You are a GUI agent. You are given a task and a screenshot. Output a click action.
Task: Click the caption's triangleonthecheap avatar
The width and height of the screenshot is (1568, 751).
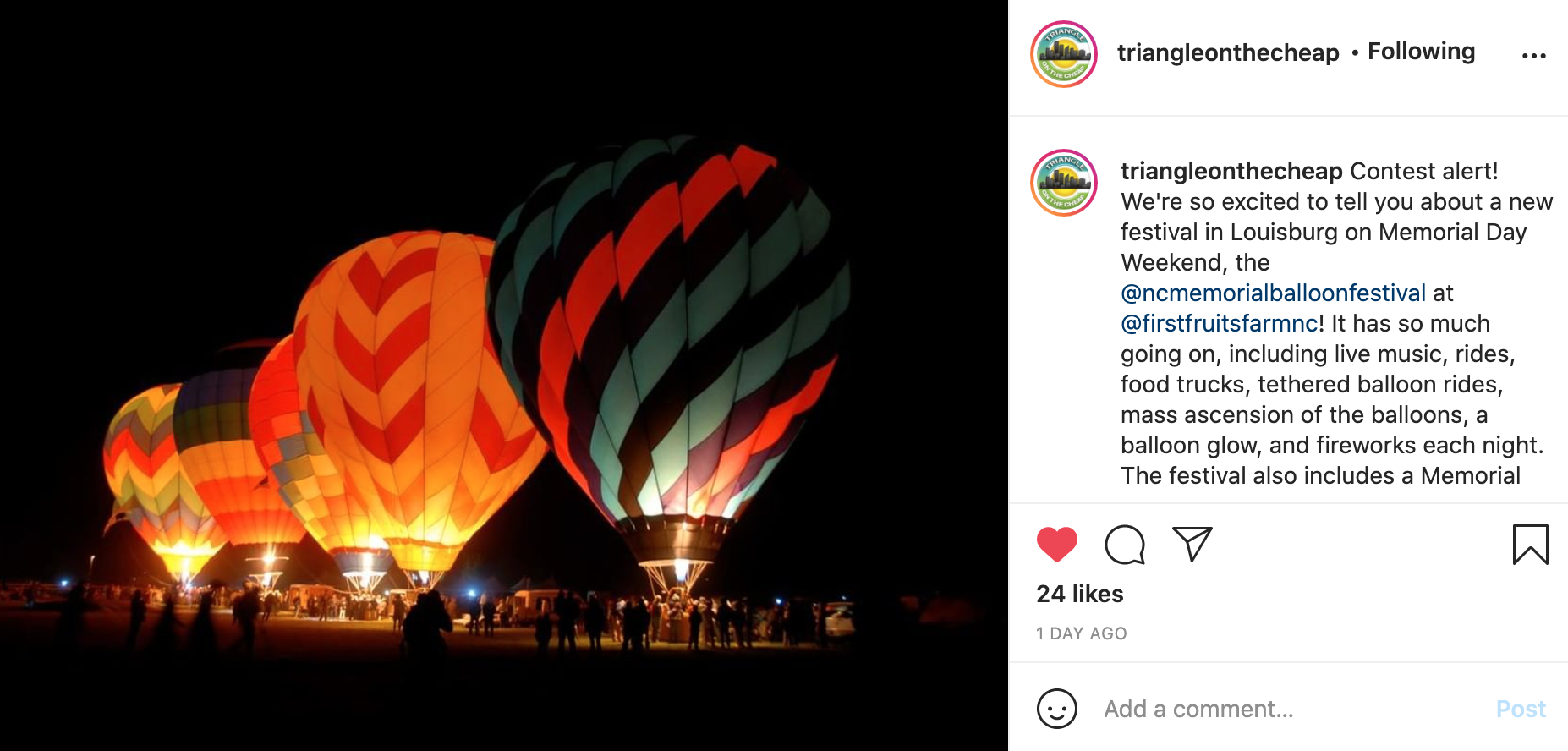(x=1064, y=183)
